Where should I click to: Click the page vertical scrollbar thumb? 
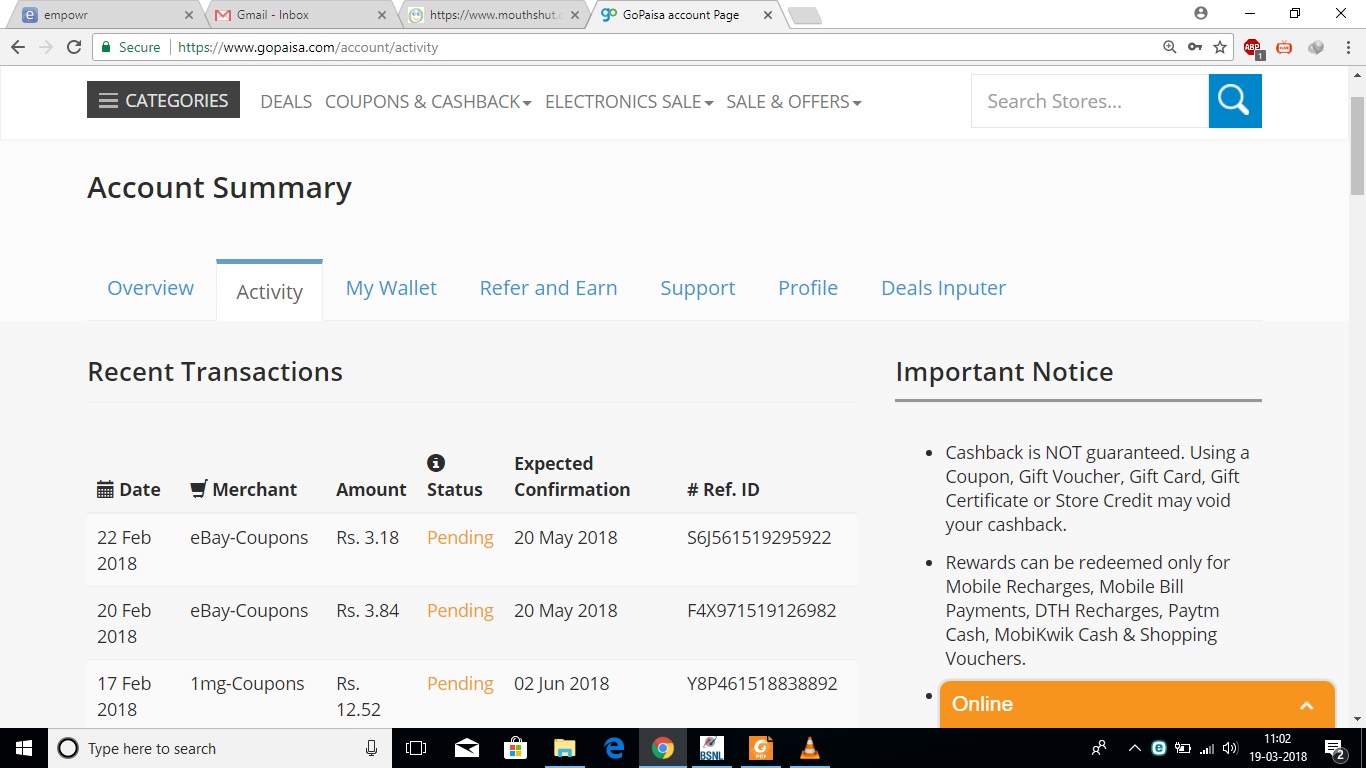coord(1357,145)
